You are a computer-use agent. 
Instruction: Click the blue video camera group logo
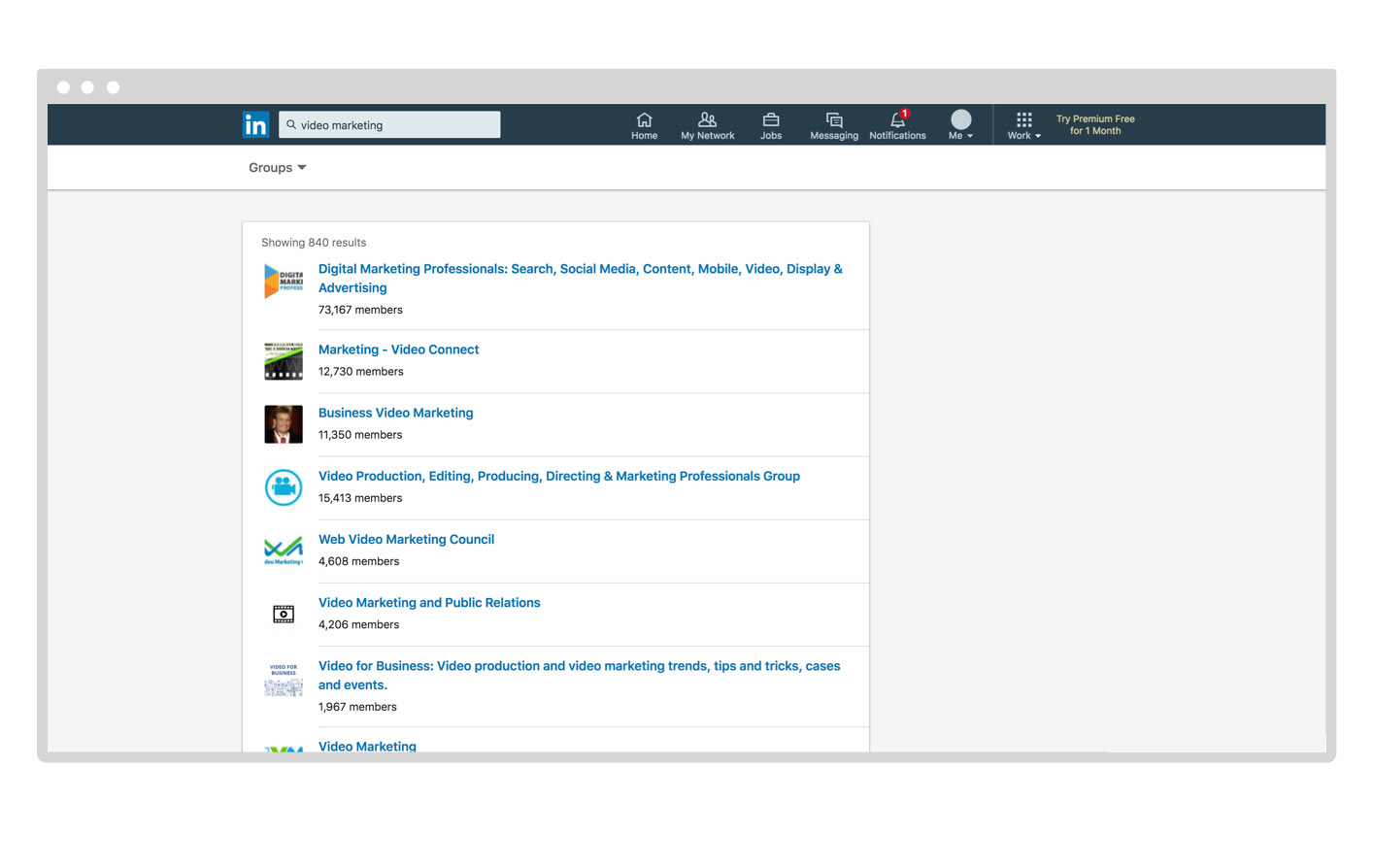[284, 487]
